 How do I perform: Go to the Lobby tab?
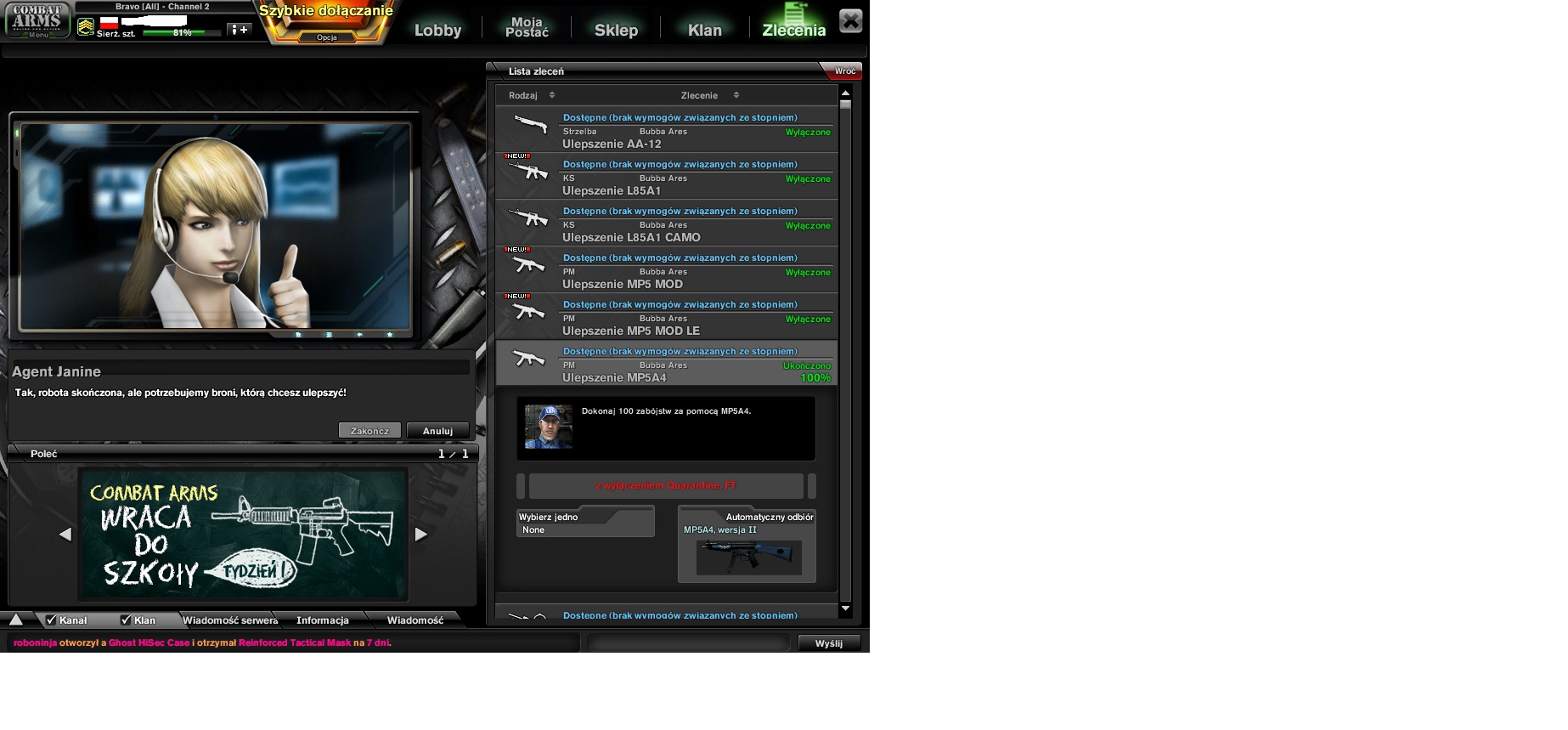point(437,30)
